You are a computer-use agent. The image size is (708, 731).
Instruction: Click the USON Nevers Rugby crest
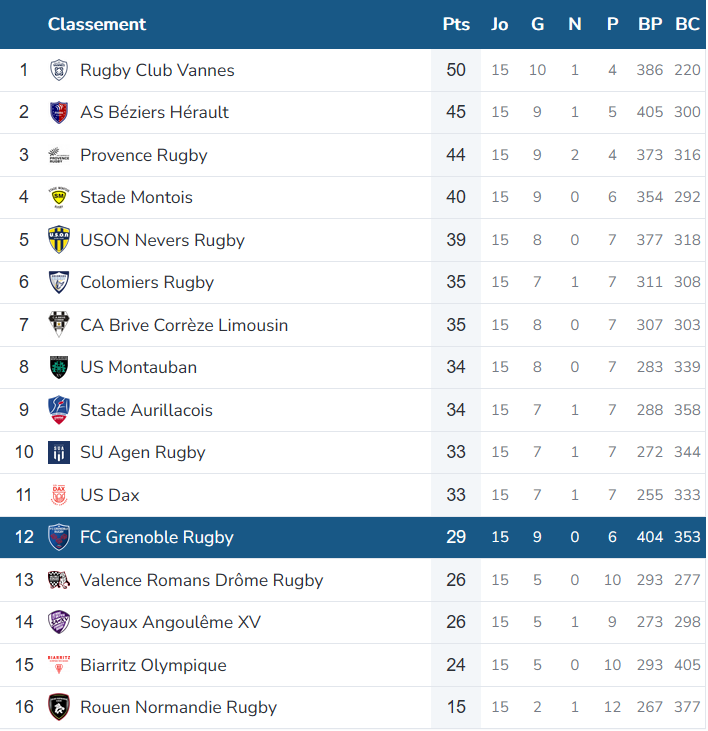[x=59, y=240]
